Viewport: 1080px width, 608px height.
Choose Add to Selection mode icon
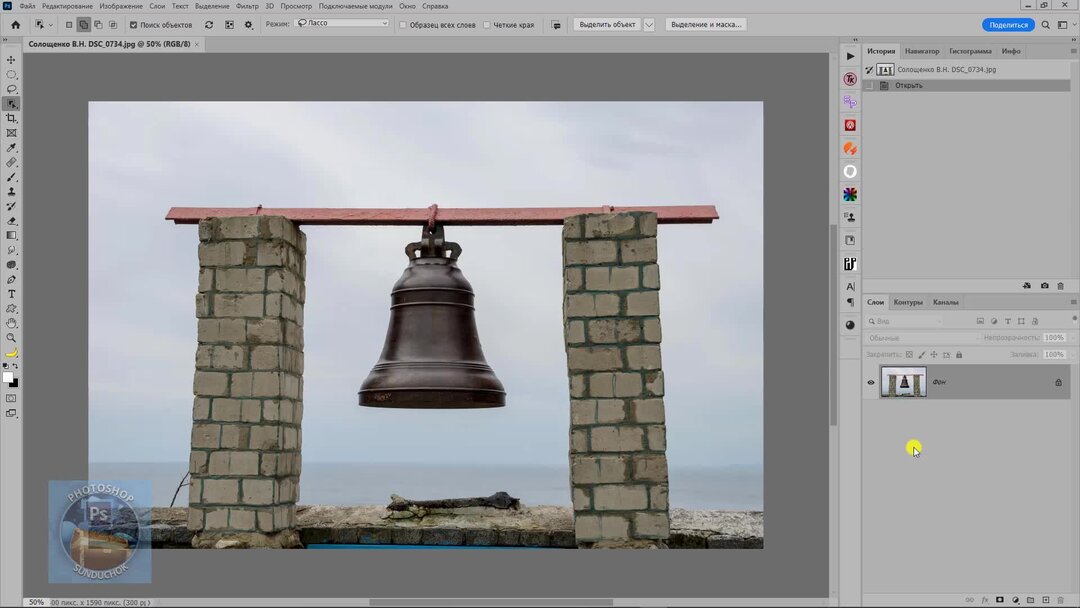coord(83,25)
